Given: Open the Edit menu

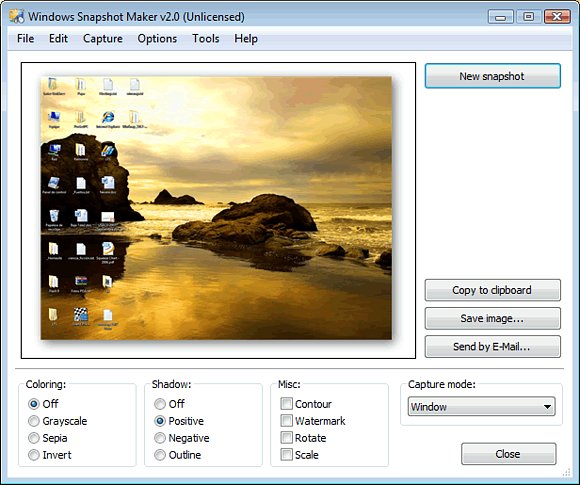Looking at the screenshot, I should coord(58,38).
